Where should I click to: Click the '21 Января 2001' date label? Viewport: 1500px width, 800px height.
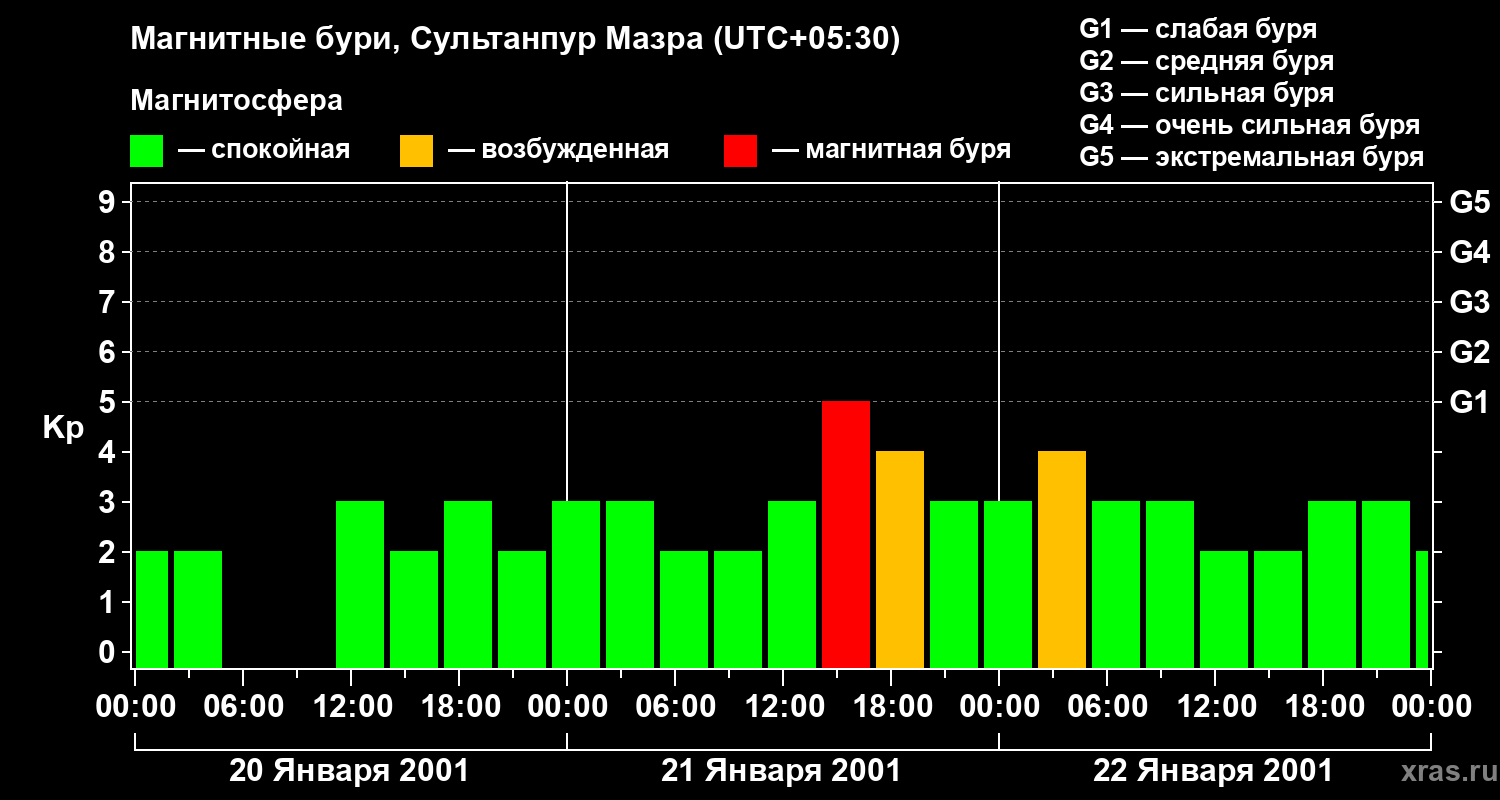click(781, 771)
